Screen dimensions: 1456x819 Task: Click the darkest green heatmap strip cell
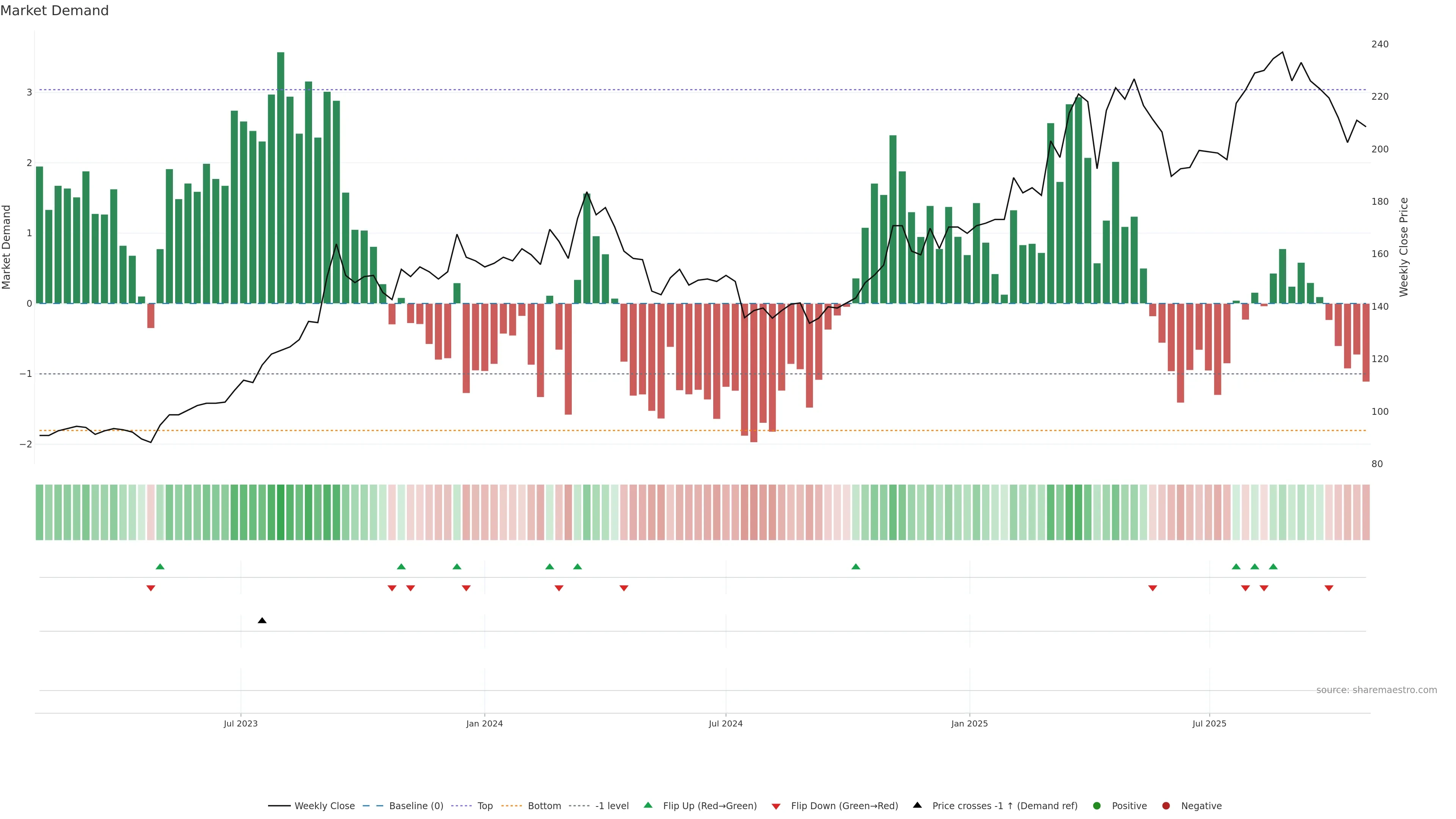click(280, 512)
